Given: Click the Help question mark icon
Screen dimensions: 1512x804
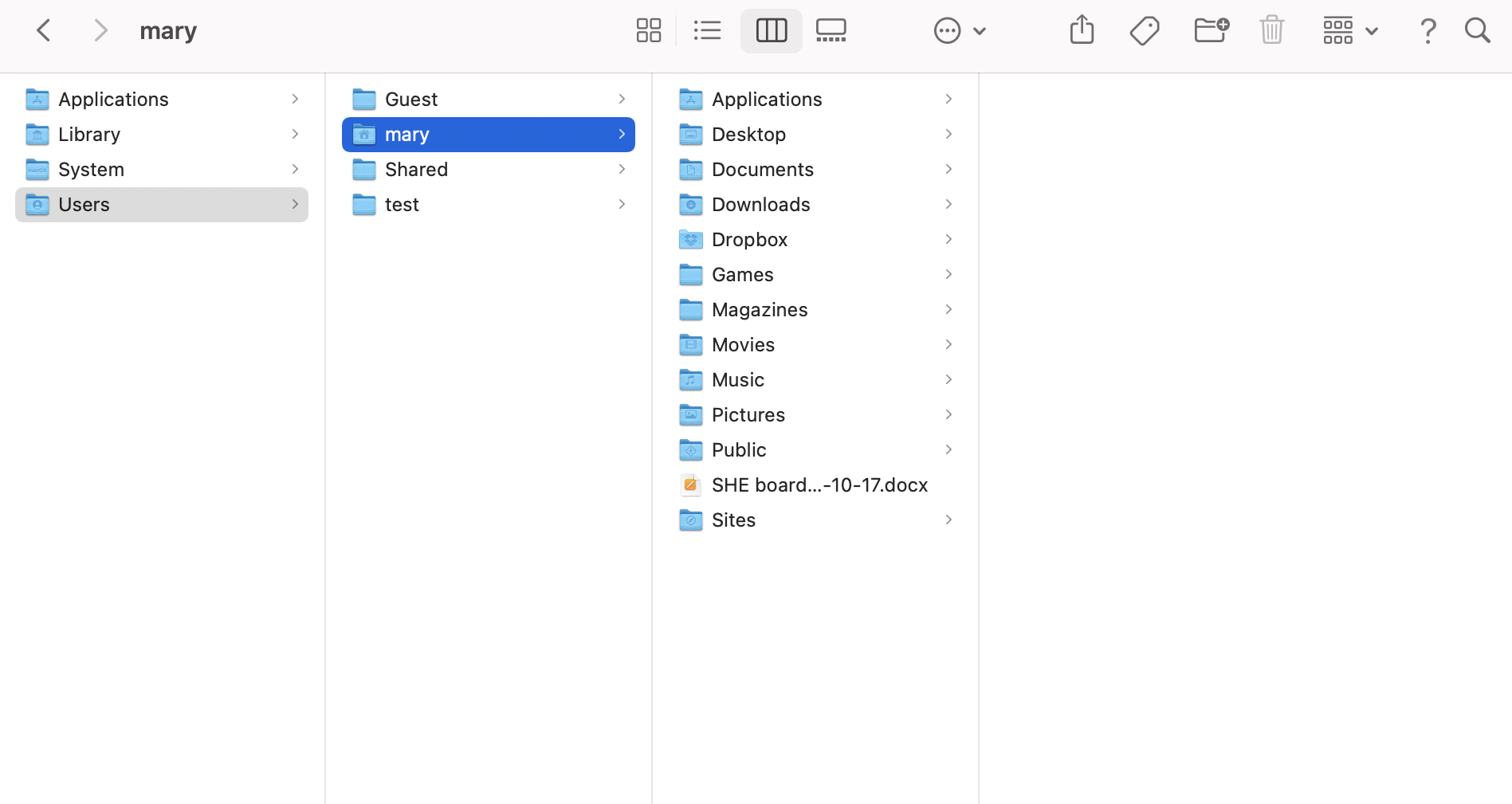Looking at the screenshot, I should pyautogui.click(x=1428, y=31).
